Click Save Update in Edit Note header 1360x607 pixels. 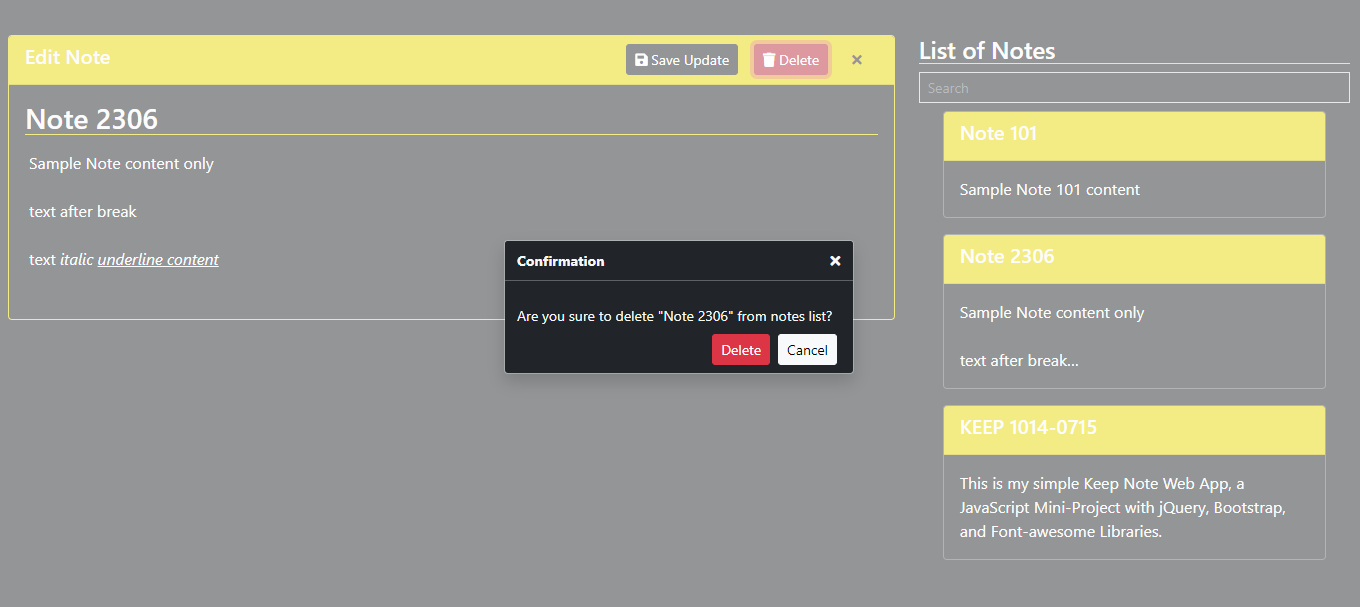pos(682,60)
